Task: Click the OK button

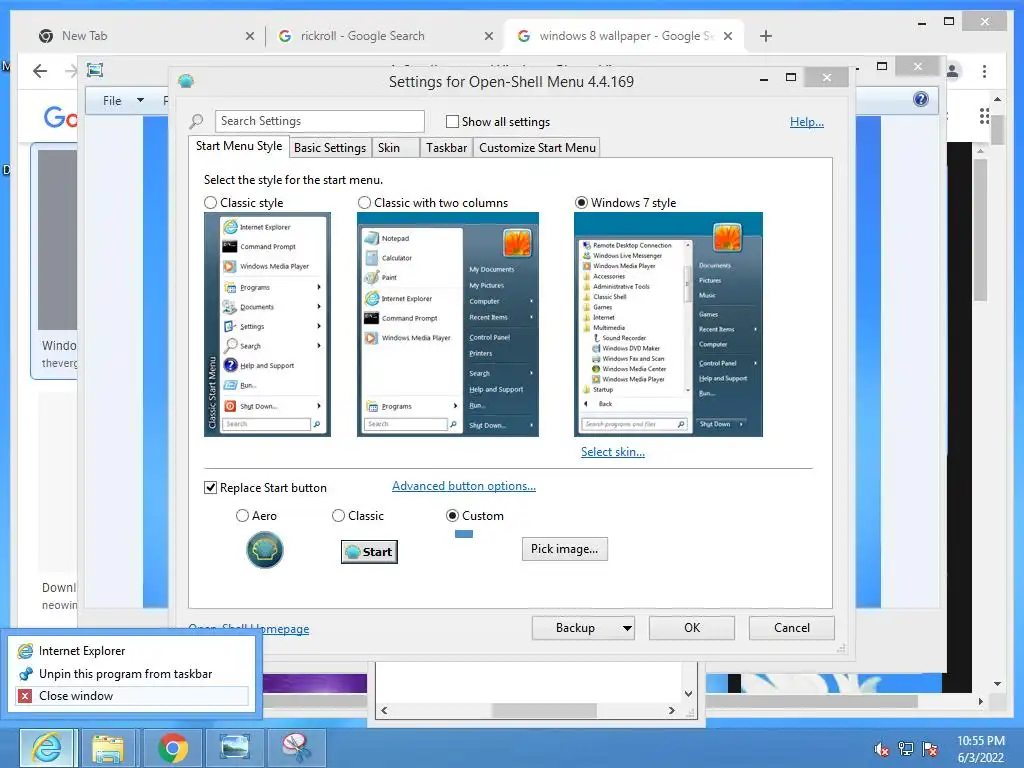Action: pos(692,628)
